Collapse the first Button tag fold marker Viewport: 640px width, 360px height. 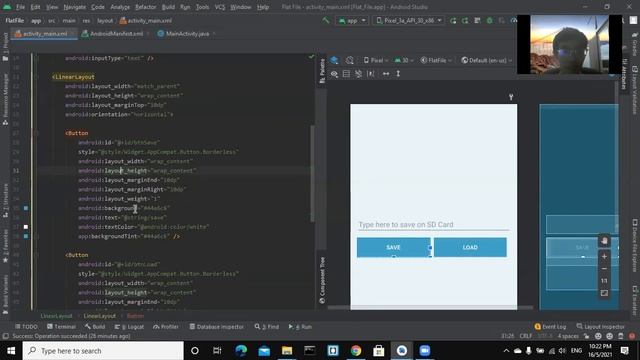pyautogui.click(x=36, y=133)
